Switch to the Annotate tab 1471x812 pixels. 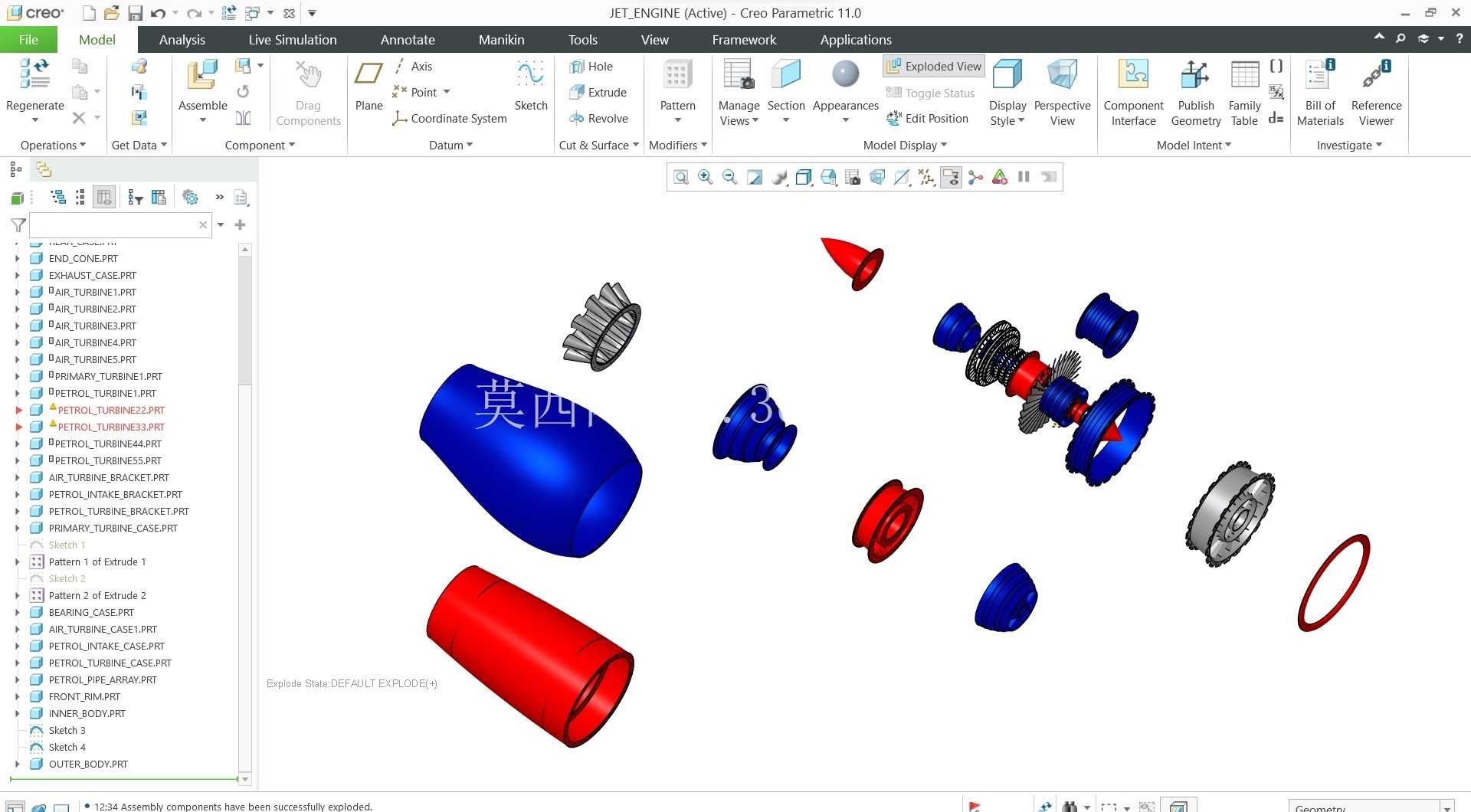pyautogui.click(x=408, y=40)
